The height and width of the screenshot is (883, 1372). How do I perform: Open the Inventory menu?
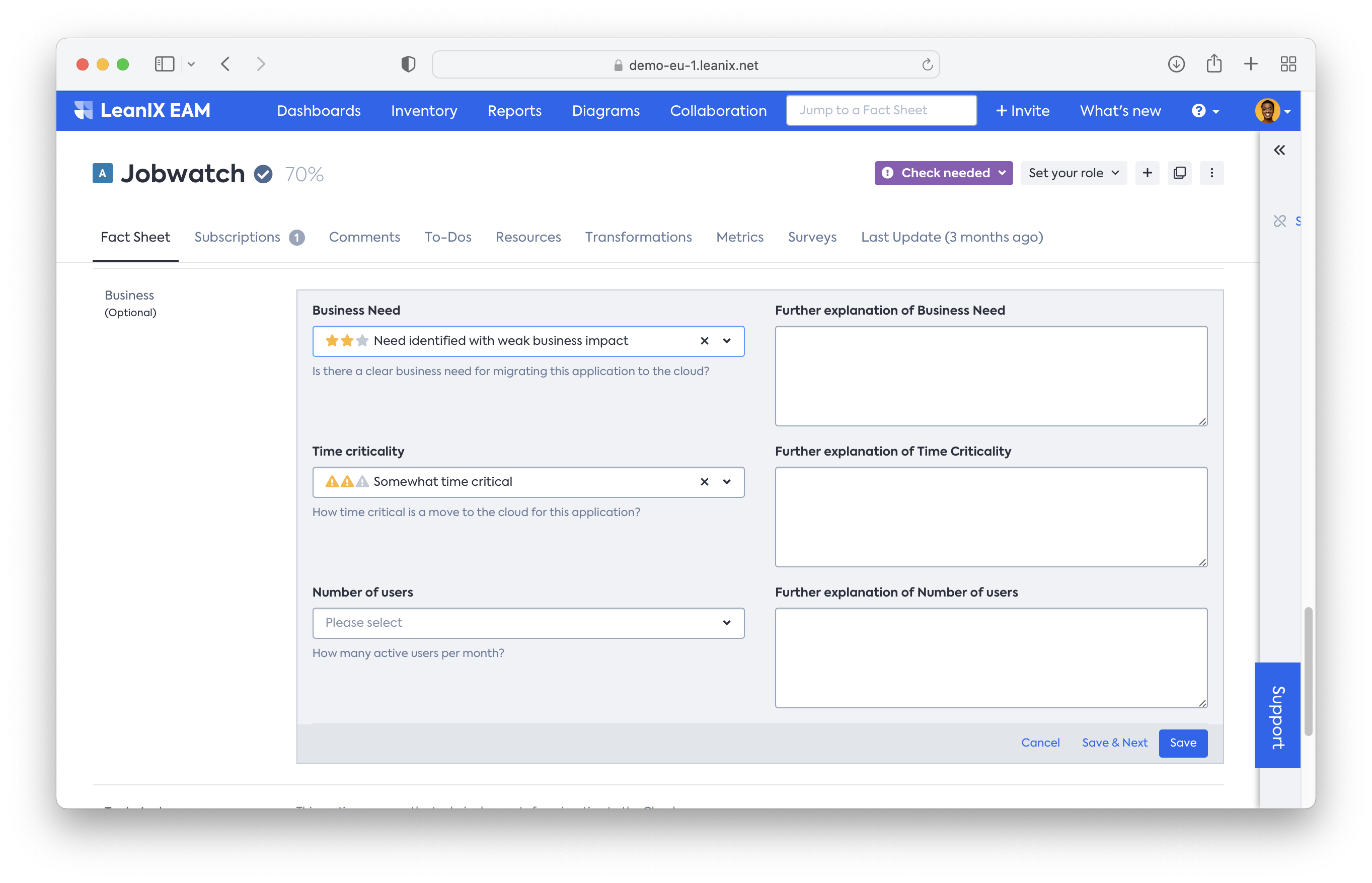tap(424, 111)
